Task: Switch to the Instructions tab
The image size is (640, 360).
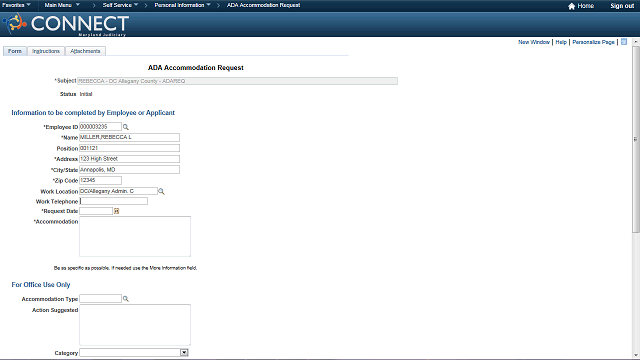Action: (x=46, y=51)
